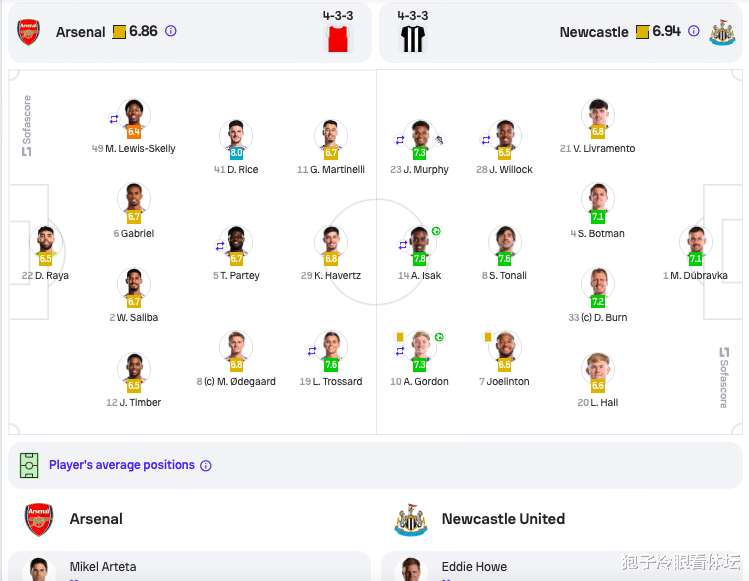Click the yellow card icon next to Joelinton

tap(488, 337)
